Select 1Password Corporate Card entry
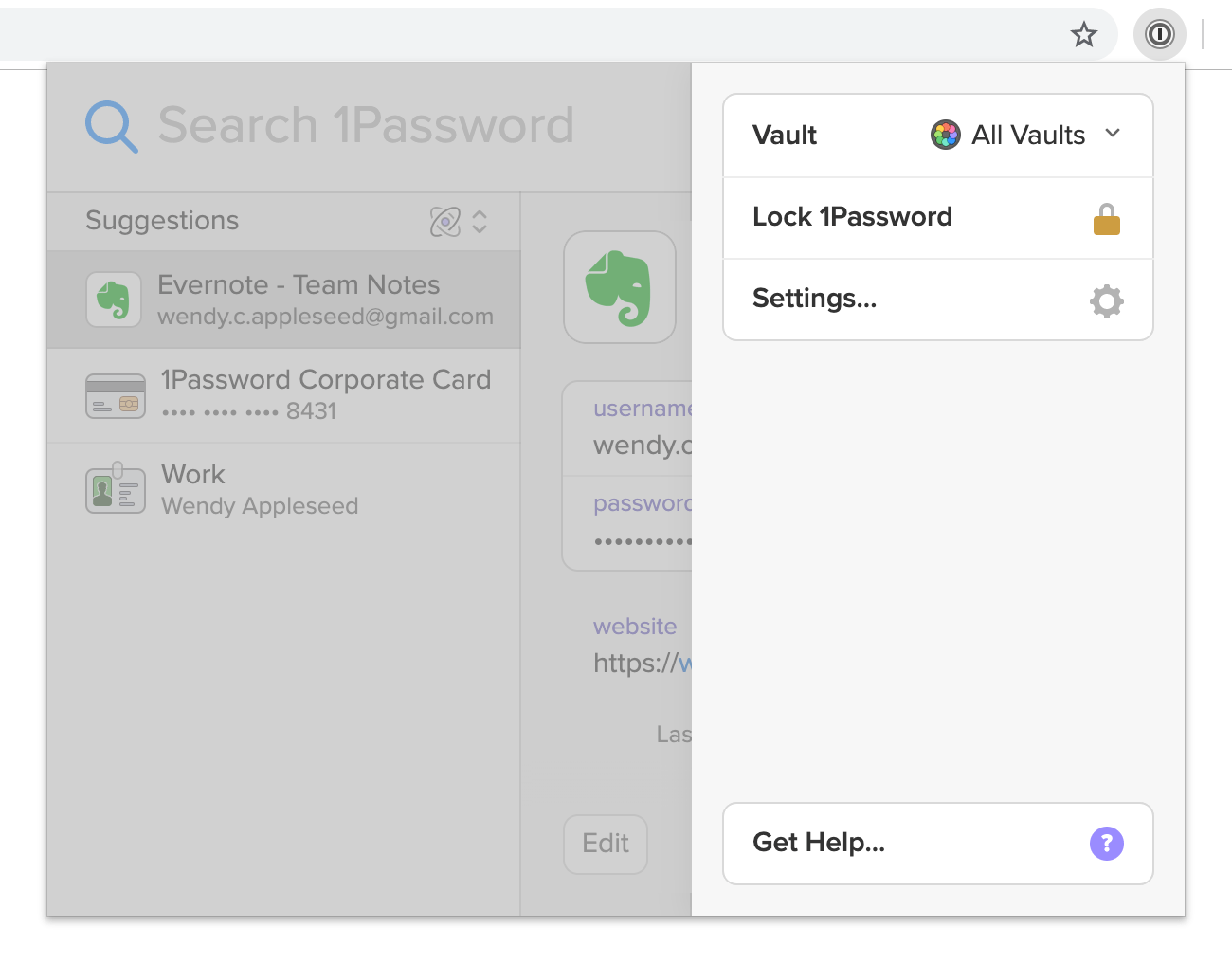This screenshot has height=964, width=1232. [x=284, y=395]
